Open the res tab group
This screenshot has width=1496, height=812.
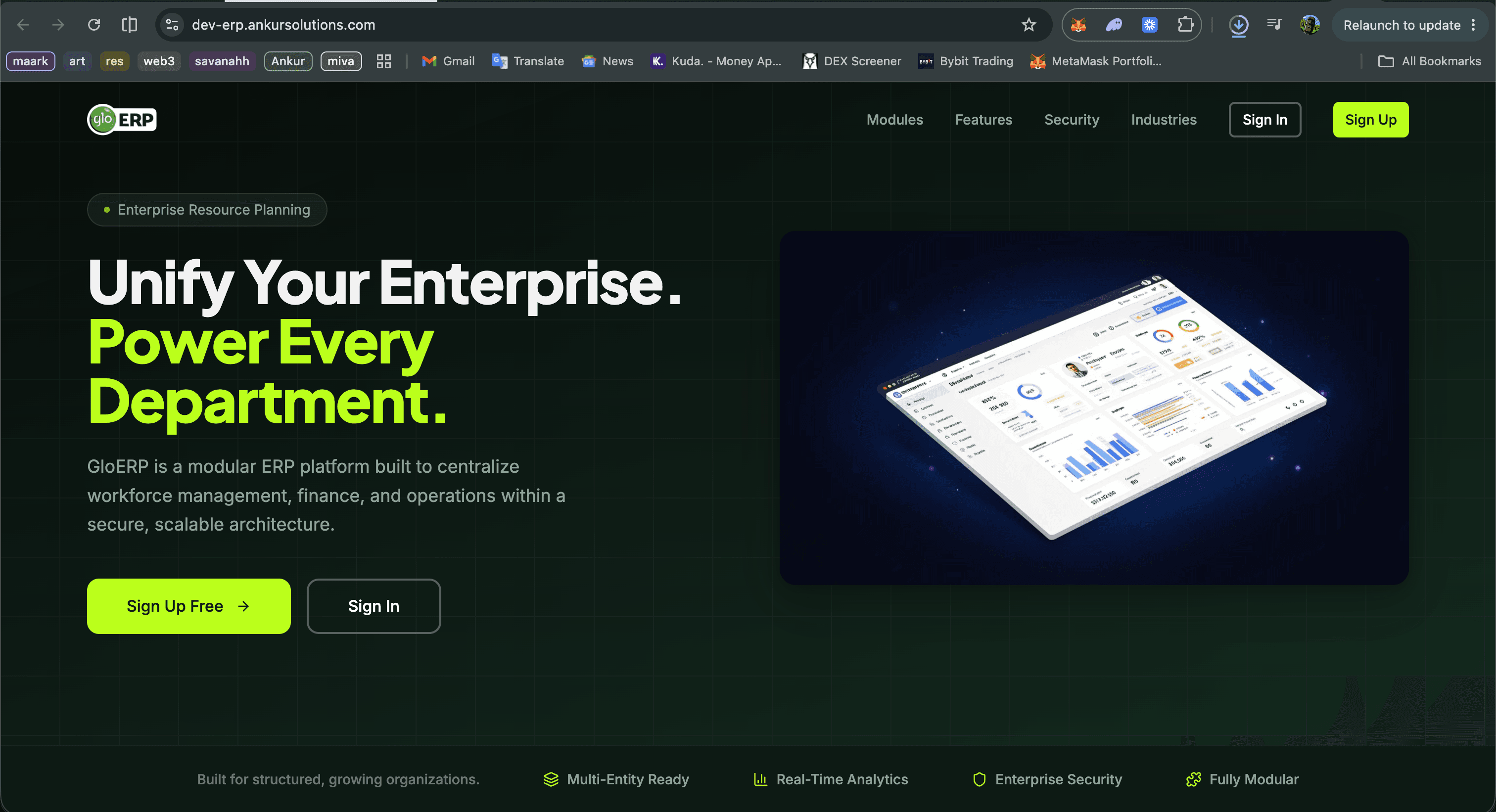114,61
